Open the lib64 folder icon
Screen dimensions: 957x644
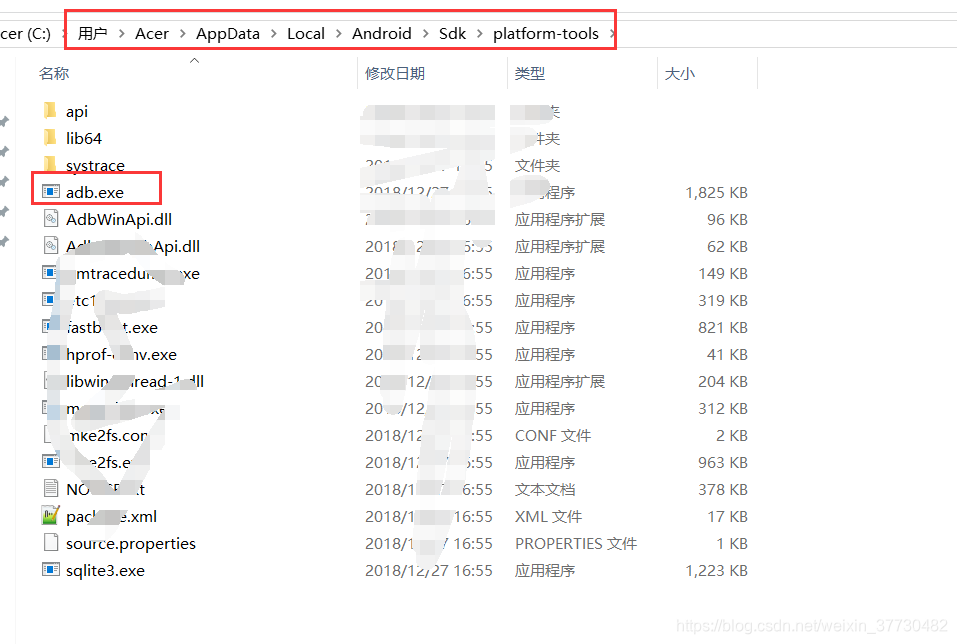pyautogui.click(x=50, y=138)
